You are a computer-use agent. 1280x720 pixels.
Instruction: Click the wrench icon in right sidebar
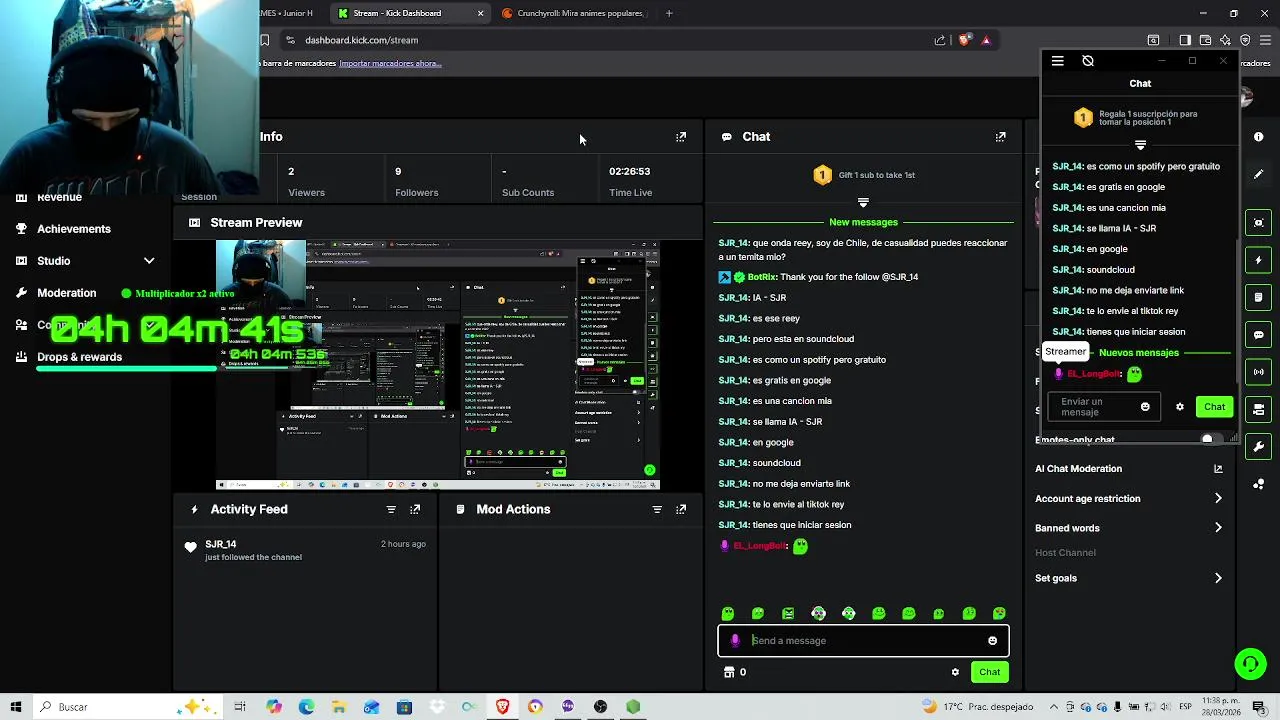(x=1258, y=446)
